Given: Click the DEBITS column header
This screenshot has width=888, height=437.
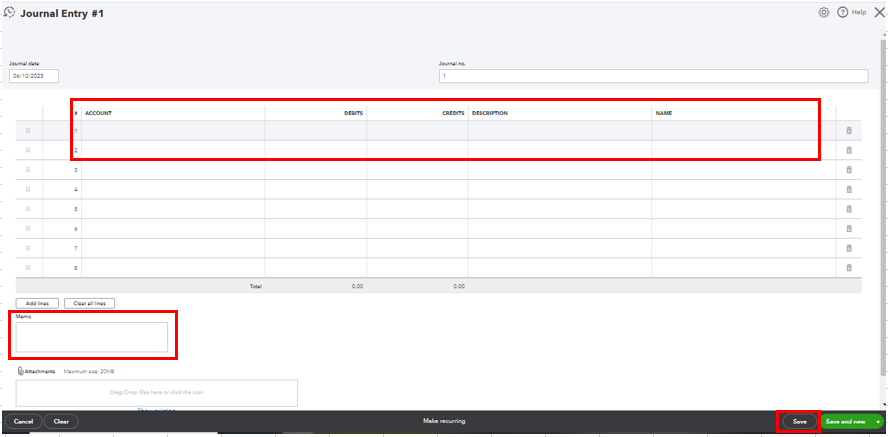Looking at the screenshot, I should (353, 113).
